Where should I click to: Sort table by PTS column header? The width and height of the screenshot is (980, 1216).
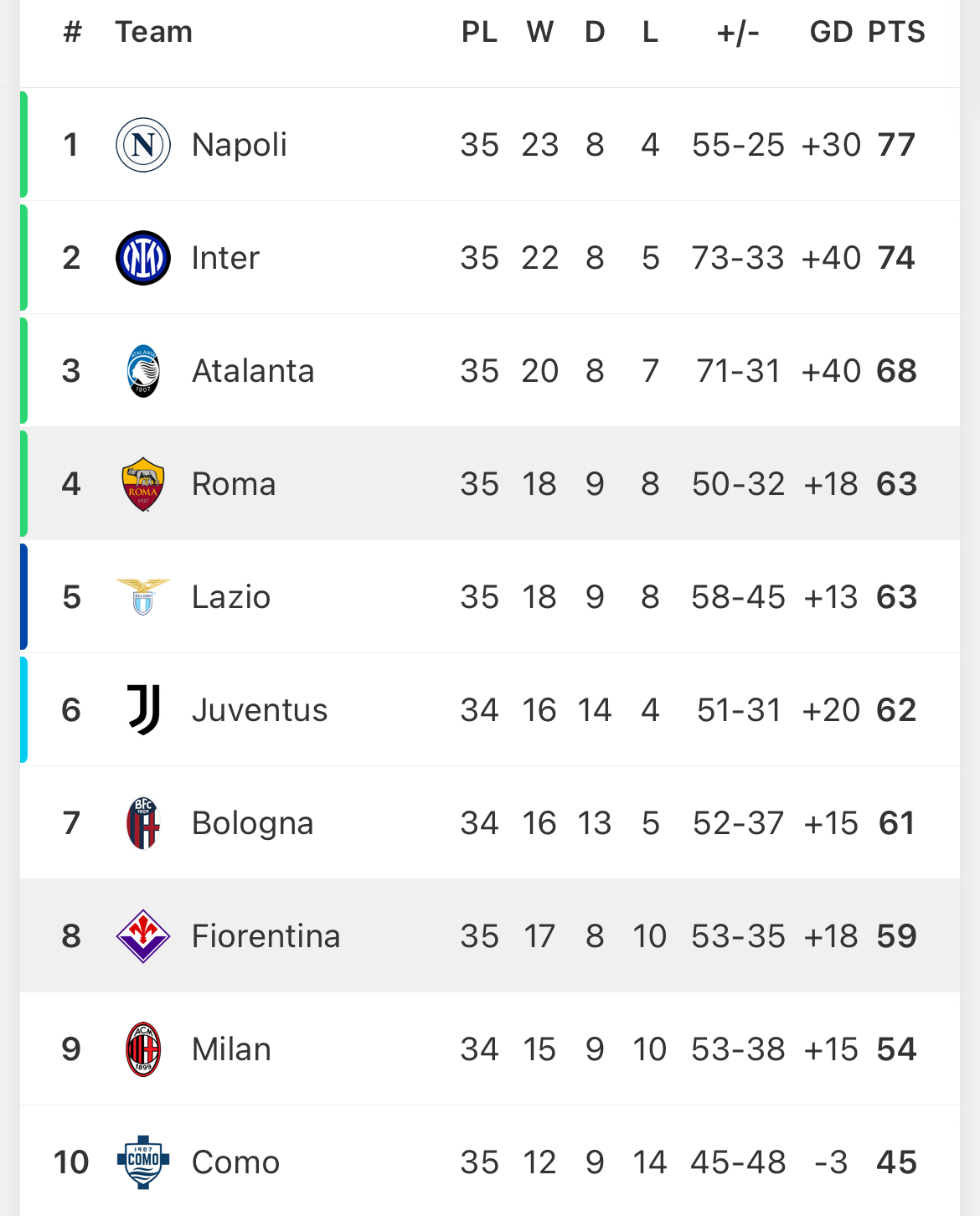[896, 32]
